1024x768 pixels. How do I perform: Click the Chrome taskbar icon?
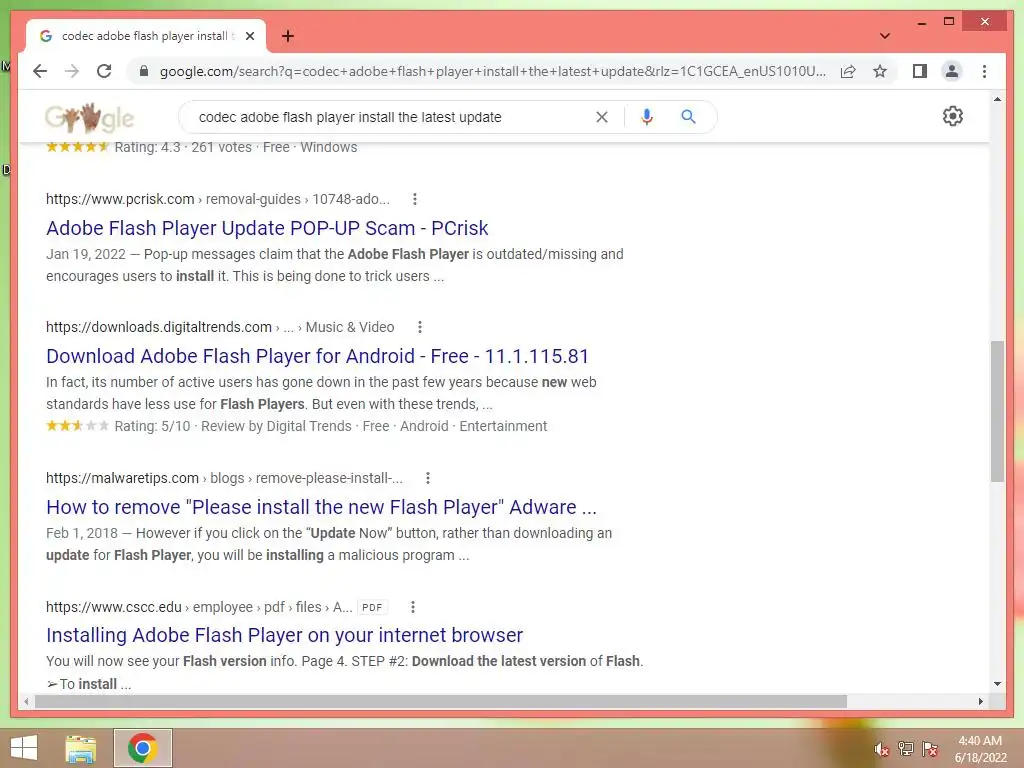coord(142,748)
